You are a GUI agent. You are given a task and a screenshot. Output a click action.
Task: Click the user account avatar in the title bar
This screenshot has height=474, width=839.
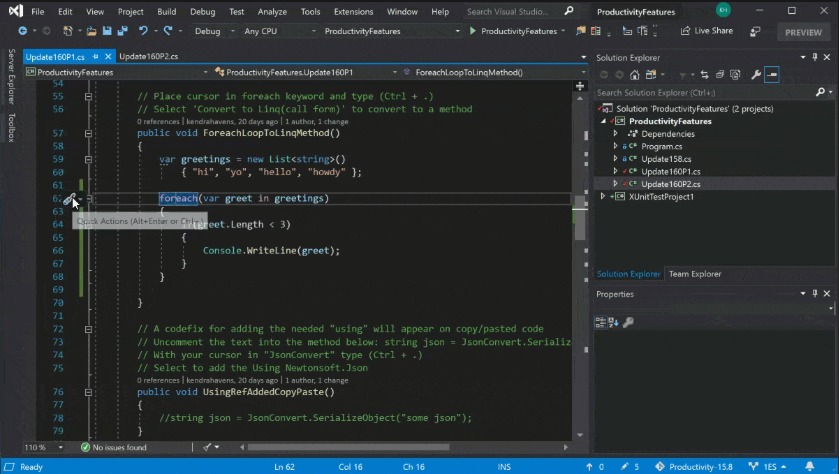click(723, 10)
